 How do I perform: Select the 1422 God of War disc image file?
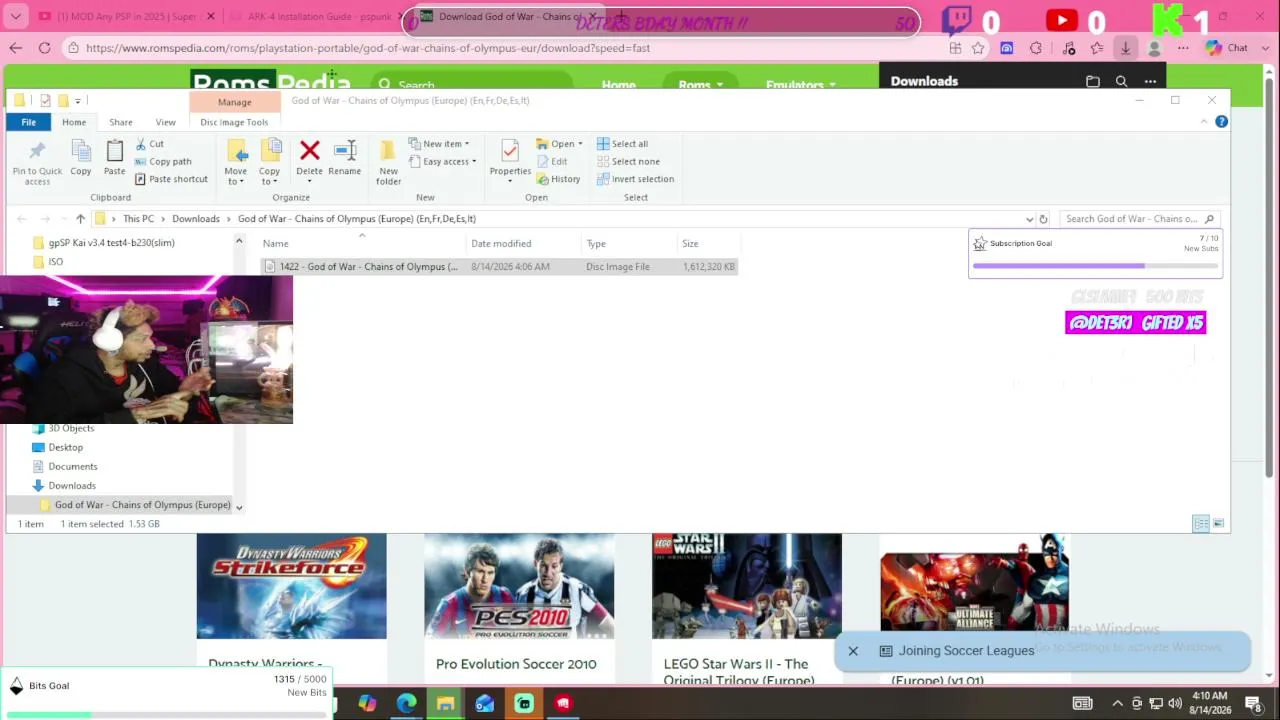(x=499, y=267)
